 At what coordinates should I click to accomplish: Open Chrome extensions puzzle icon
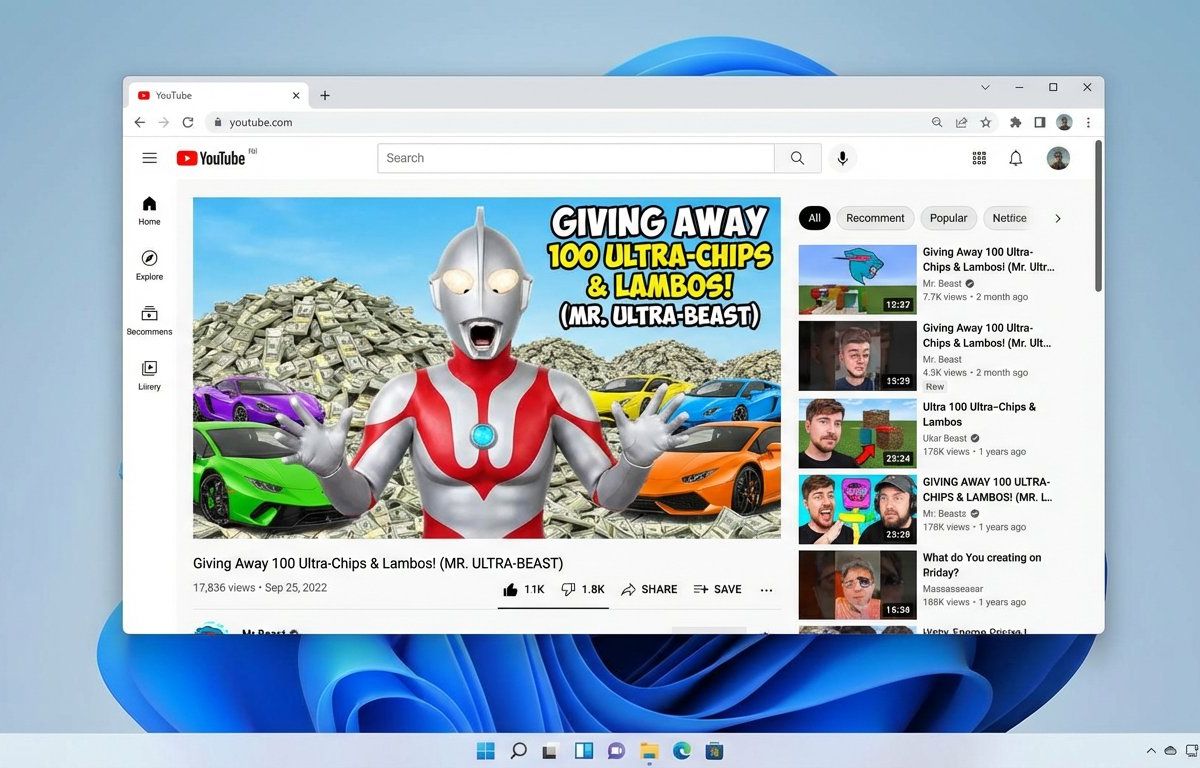1016,122
